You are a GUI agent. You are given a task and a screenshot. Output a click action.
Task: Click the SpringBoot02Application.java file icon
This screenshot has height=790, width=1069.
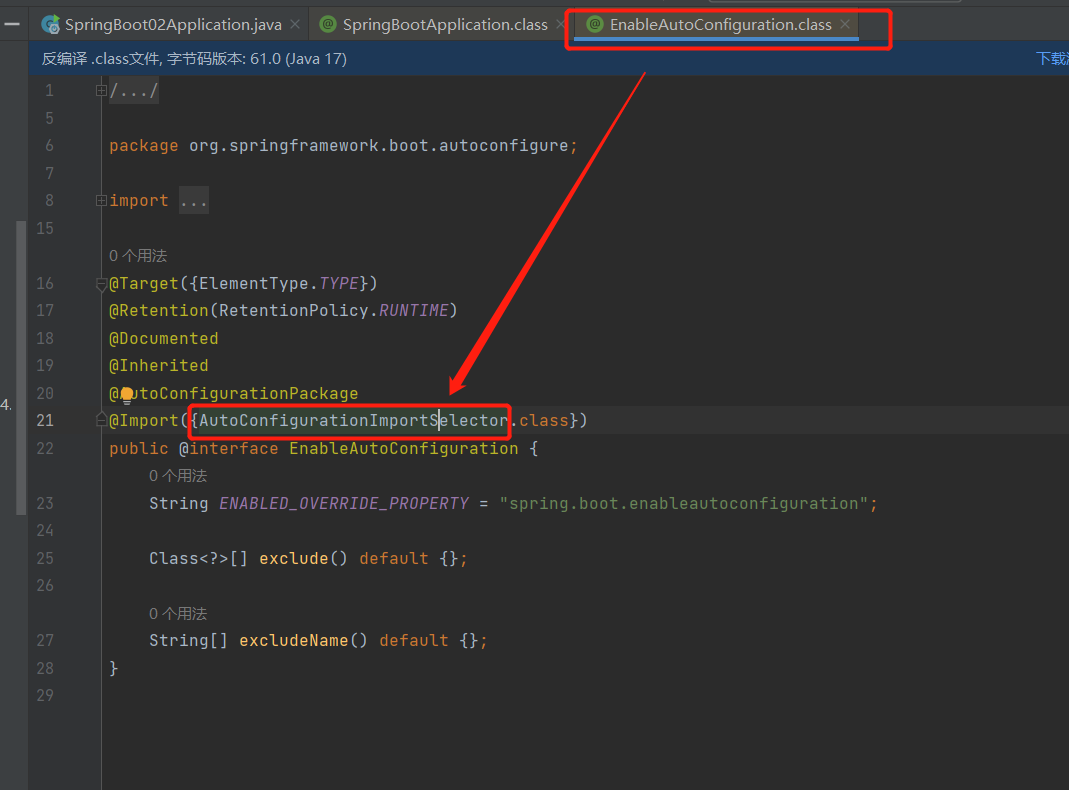click(50, 24)
